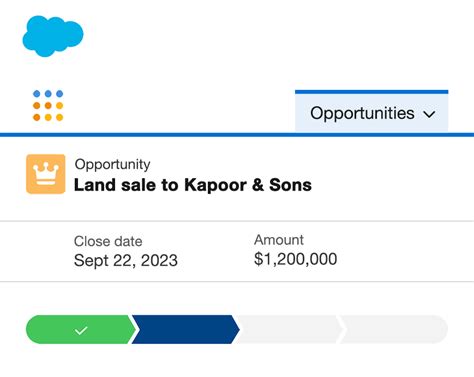Click the white checkmark in green stage
This screenshot has height=377, width=474.
pyautogui.click(x=81, y=330)
